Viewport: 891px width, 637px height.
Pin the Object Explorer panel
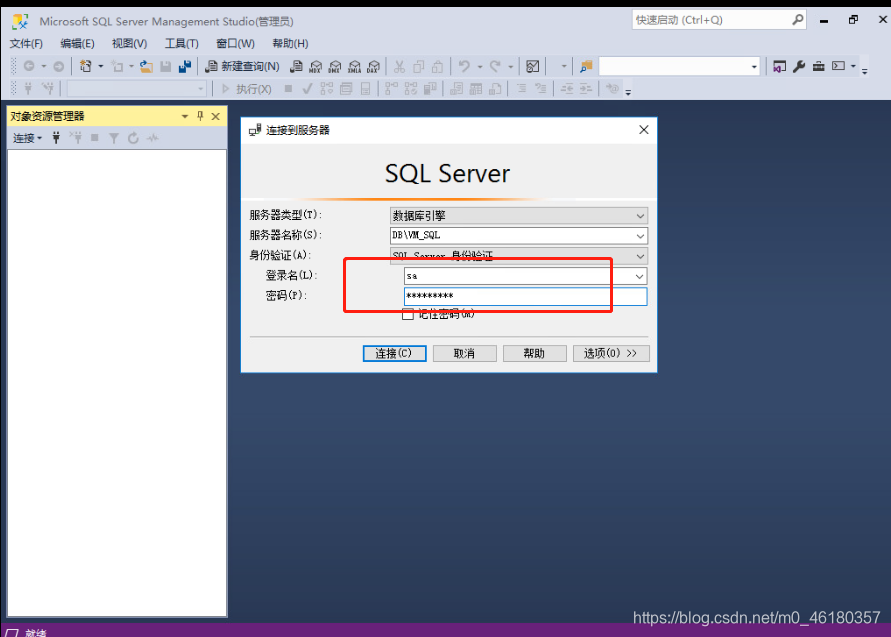(200, 116)
